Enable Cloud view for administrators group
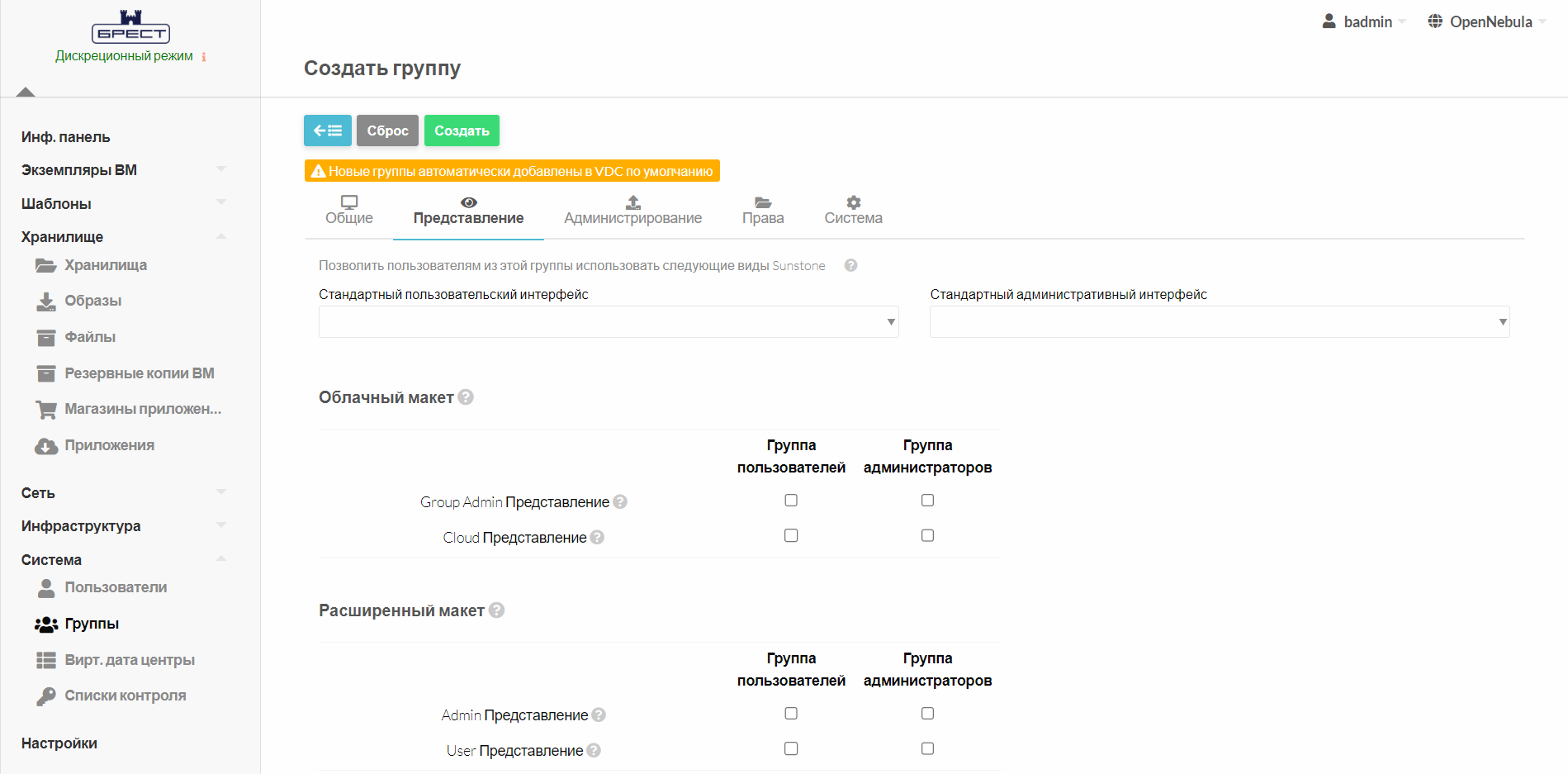This screenshot has width=1568, height=774. click(x=927, y=536)
